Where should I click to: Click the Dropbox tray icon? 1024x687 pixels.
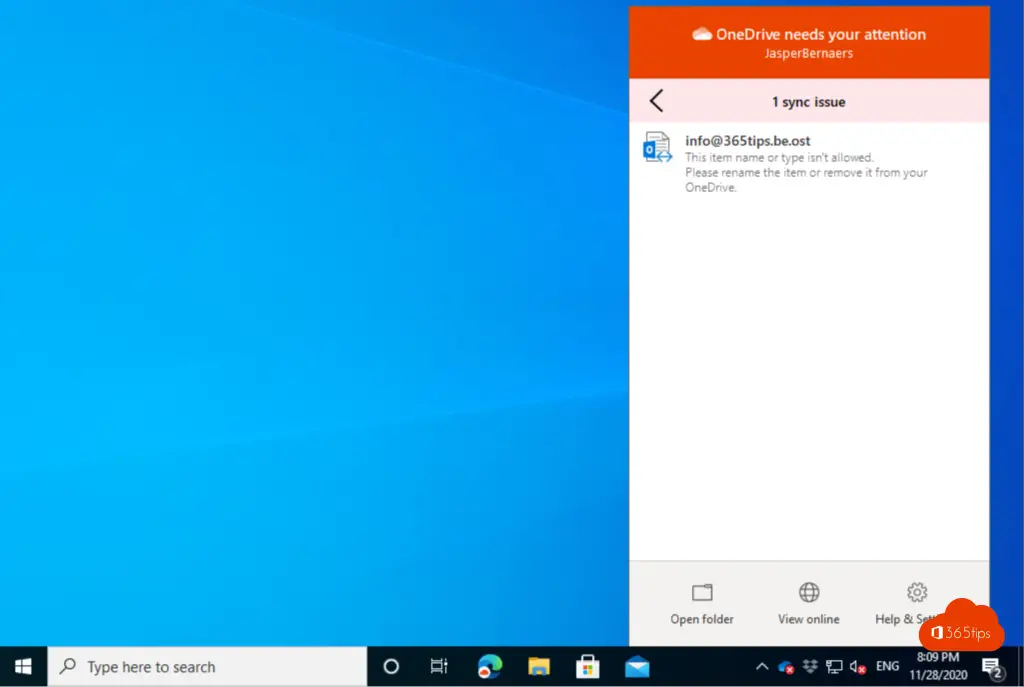click(810, 666)
